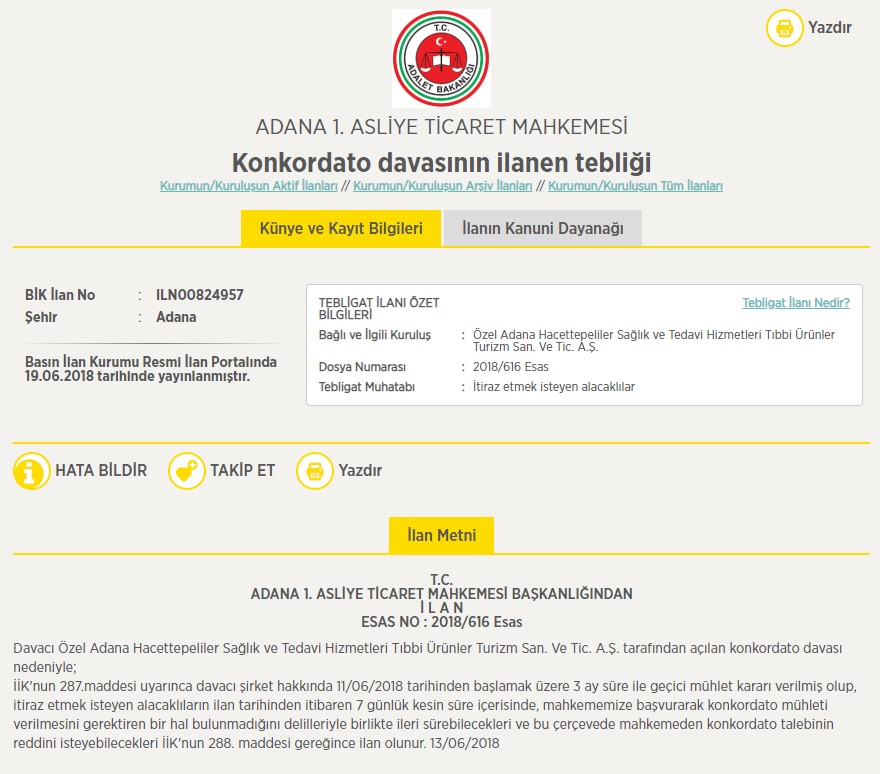Select the İlan Metni tab

click(441, 535)
